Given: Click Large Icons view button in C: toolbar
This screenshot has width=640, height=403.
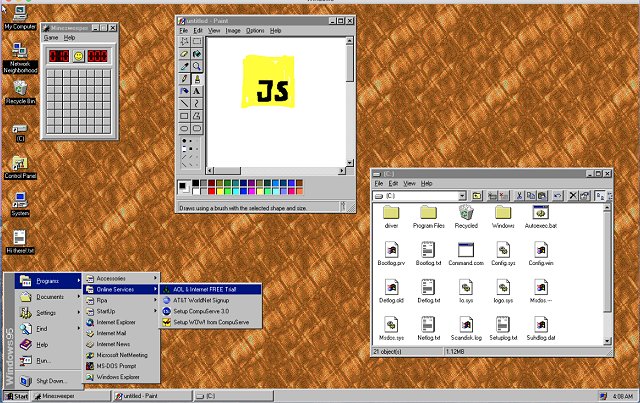Looking at the screenshot, I should tap(600, 196).
